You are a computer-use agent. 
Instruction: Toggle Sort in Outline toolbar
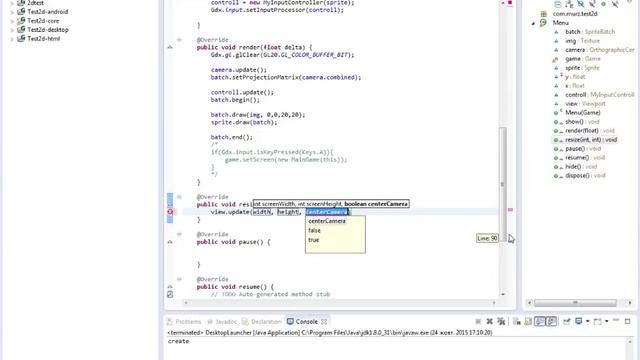[x=569, y=4]
